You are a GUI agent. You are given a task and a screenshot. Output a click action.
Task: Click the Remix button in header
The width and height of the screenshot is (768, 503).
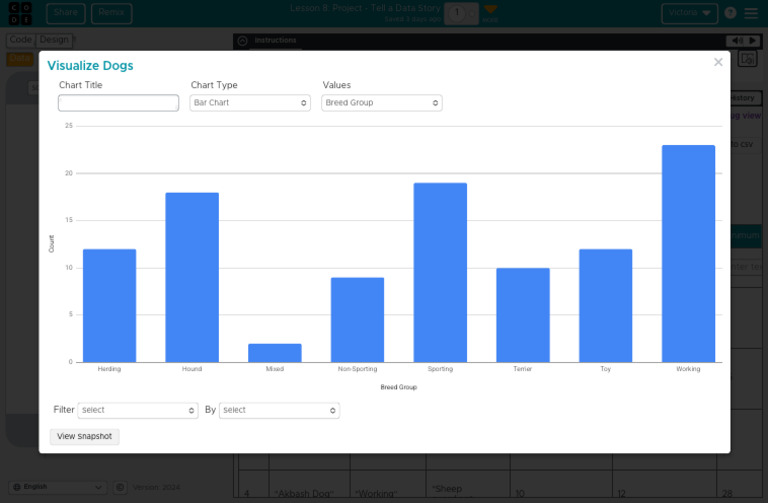click(111, 13)
